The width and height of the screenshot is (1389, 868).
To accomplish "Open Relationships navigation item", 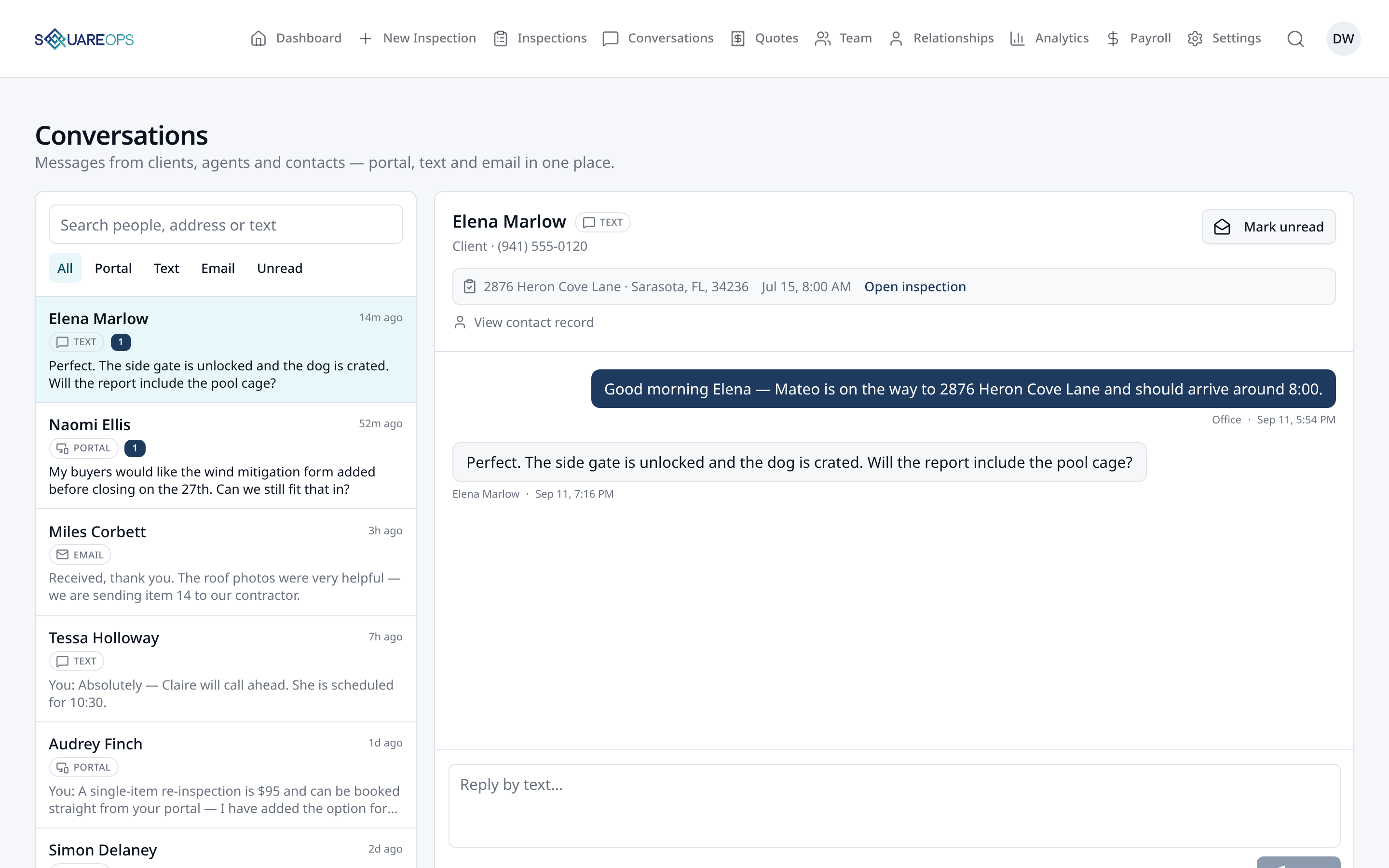I will coord(941,39).
